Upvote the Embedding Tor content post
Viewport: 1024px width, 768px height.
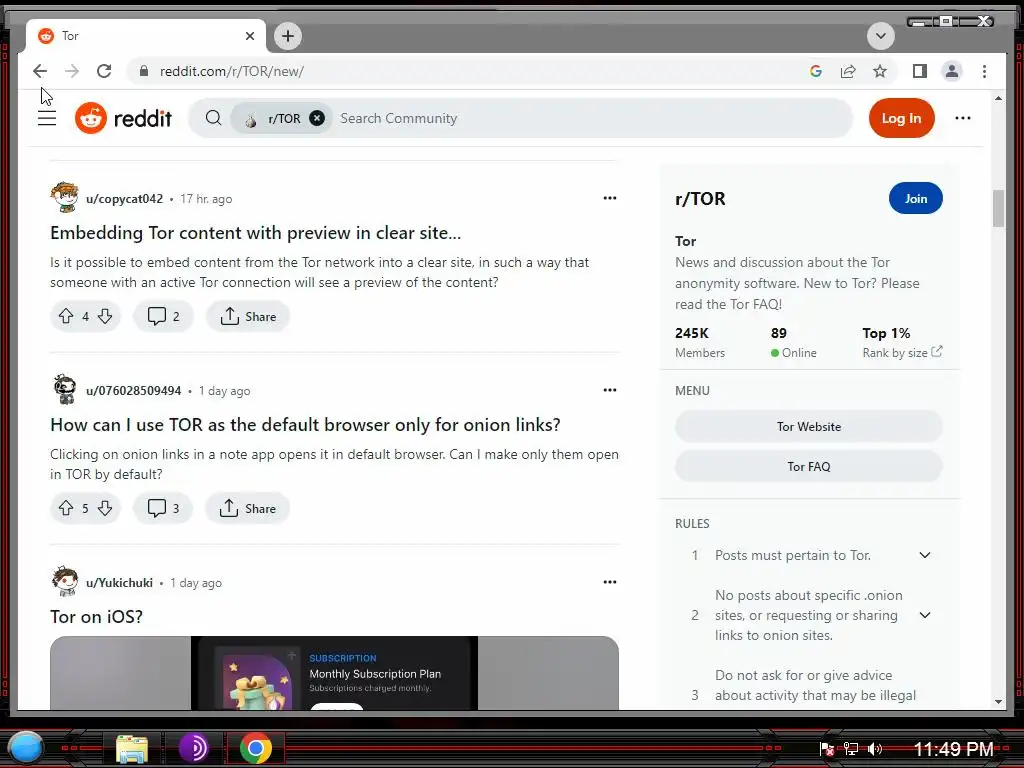(66, 317)
